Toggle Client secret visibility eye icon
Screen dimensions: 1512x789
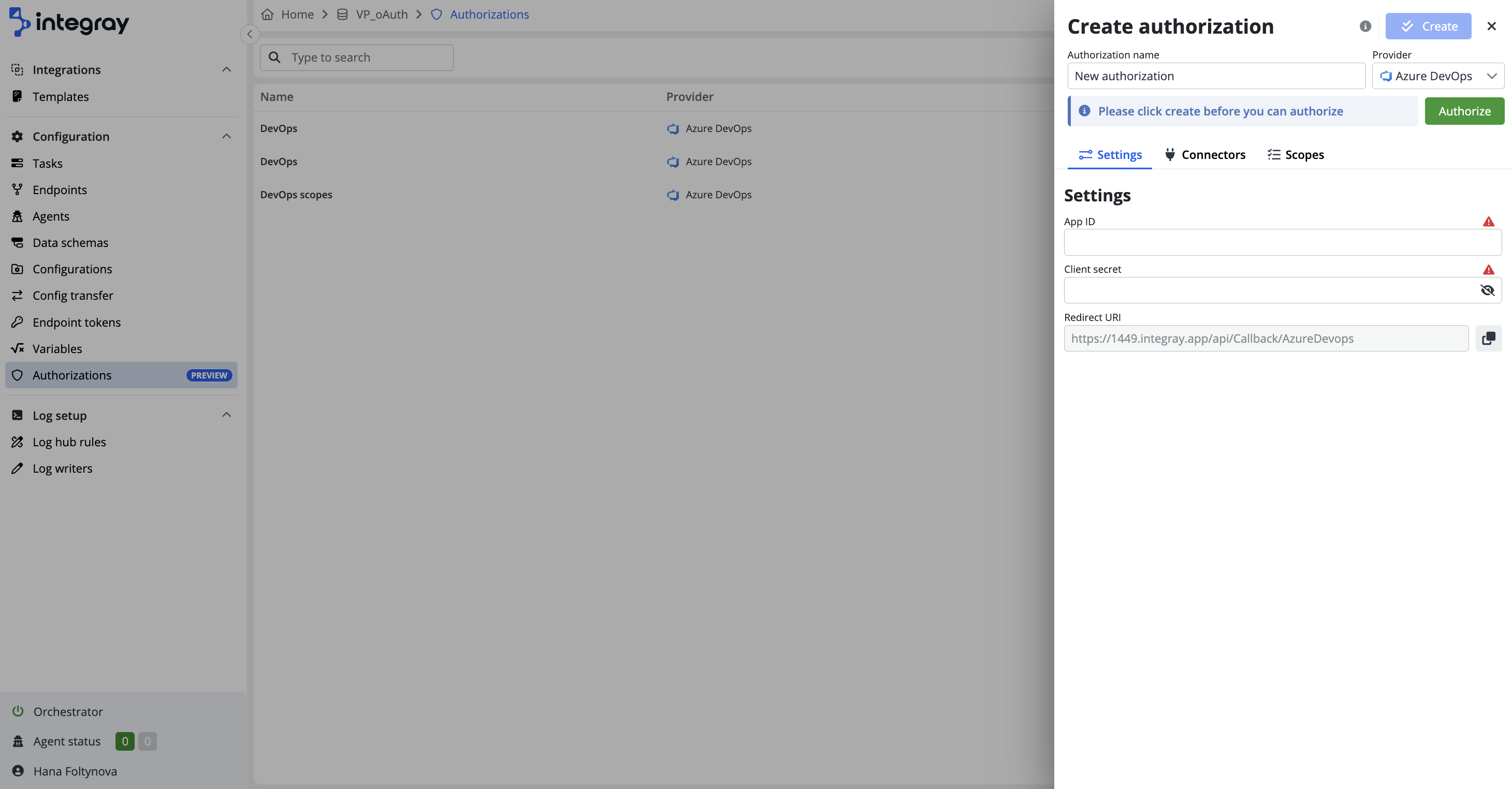(x=1487, y=290)
